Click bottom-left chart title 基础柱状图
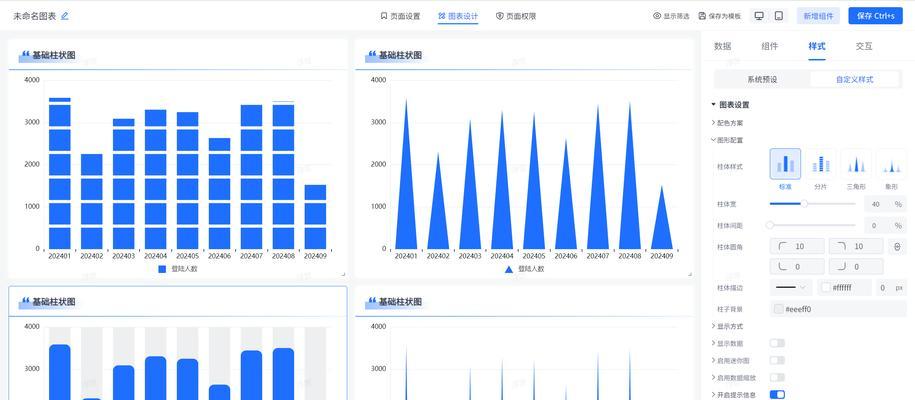 pos(54,302)
